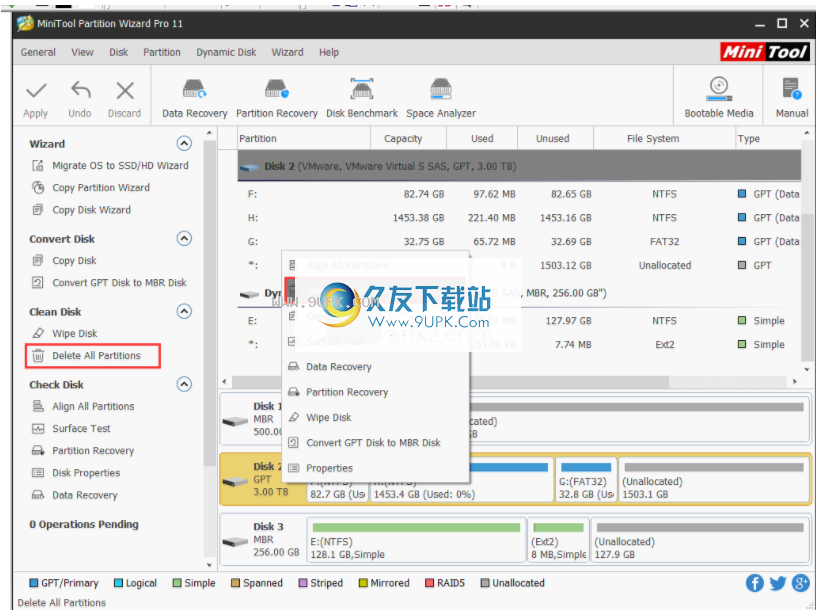816x610 pixels.
Task: Click the Delete All Partitions link
Action: pos(96,355)
